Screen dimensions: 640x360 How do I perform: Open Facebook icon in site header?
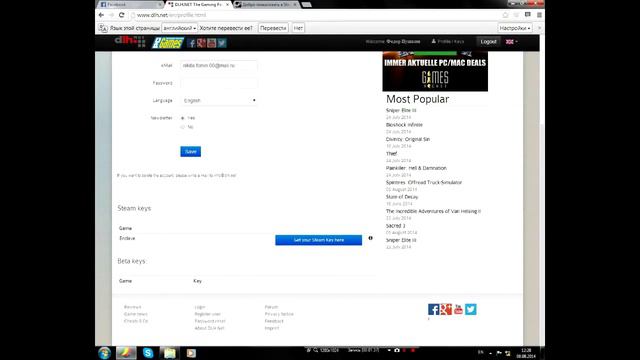pos(191,43)
